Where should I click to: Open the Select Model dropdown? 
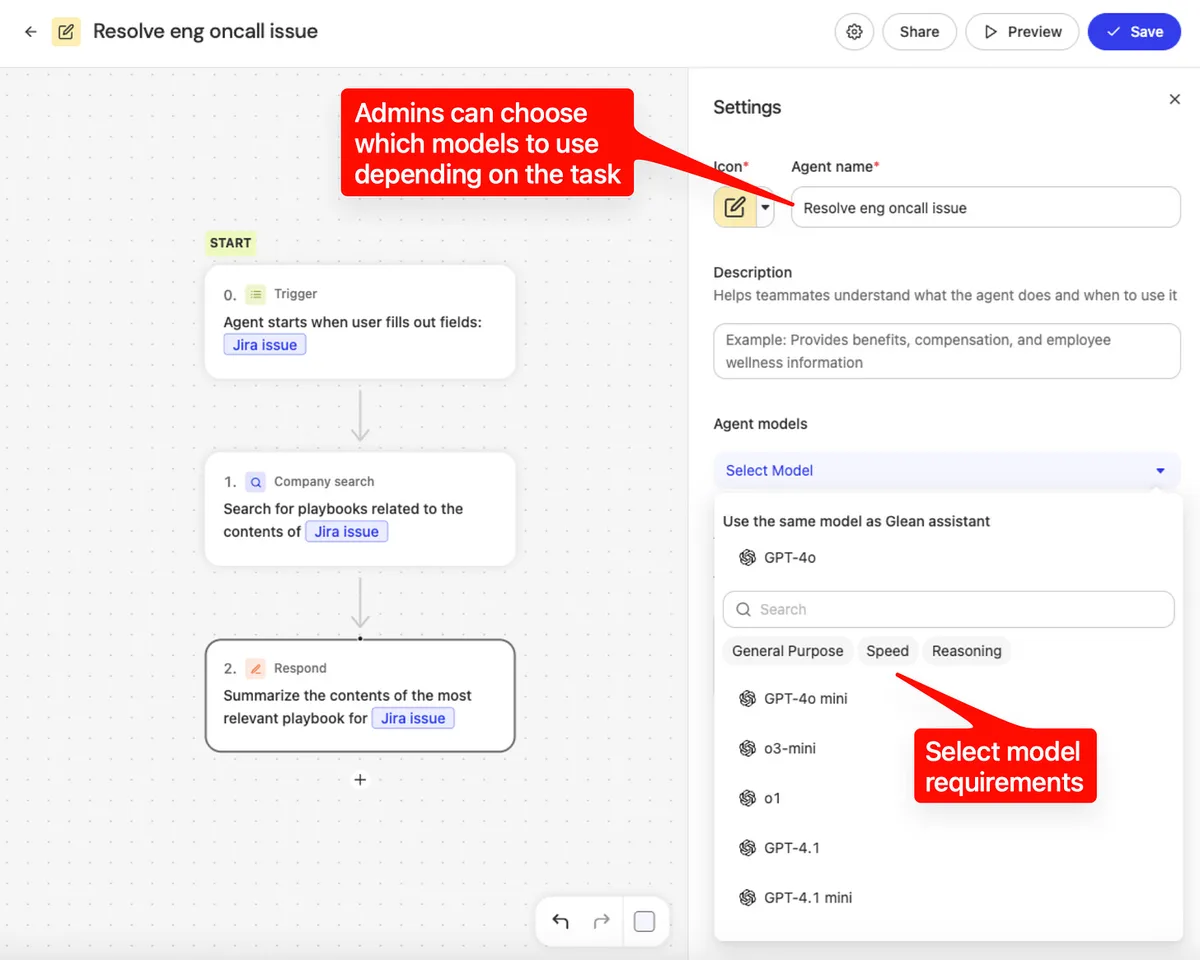(947, 470)
